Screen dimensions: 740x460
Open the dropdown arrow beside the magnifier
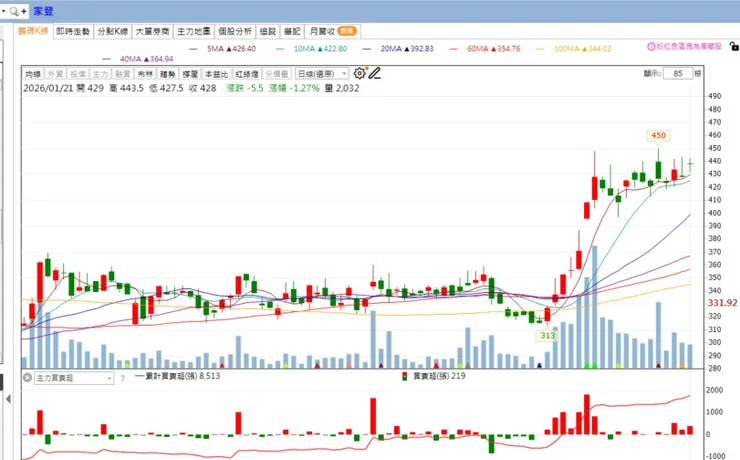pos(3,10)
